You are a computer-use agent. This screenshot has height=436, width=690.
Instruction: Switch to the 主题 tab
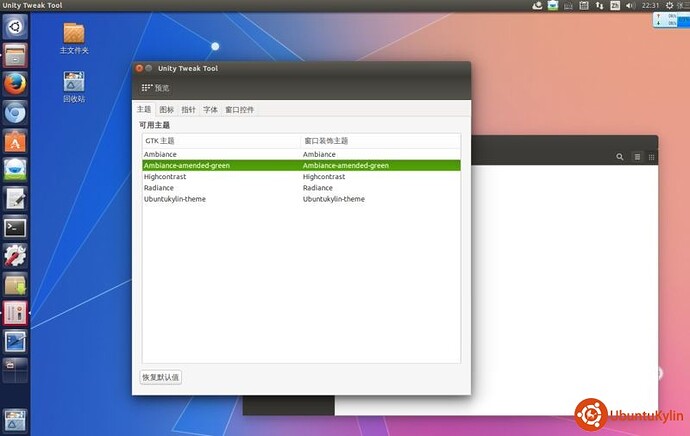click(x=144, y=109)
